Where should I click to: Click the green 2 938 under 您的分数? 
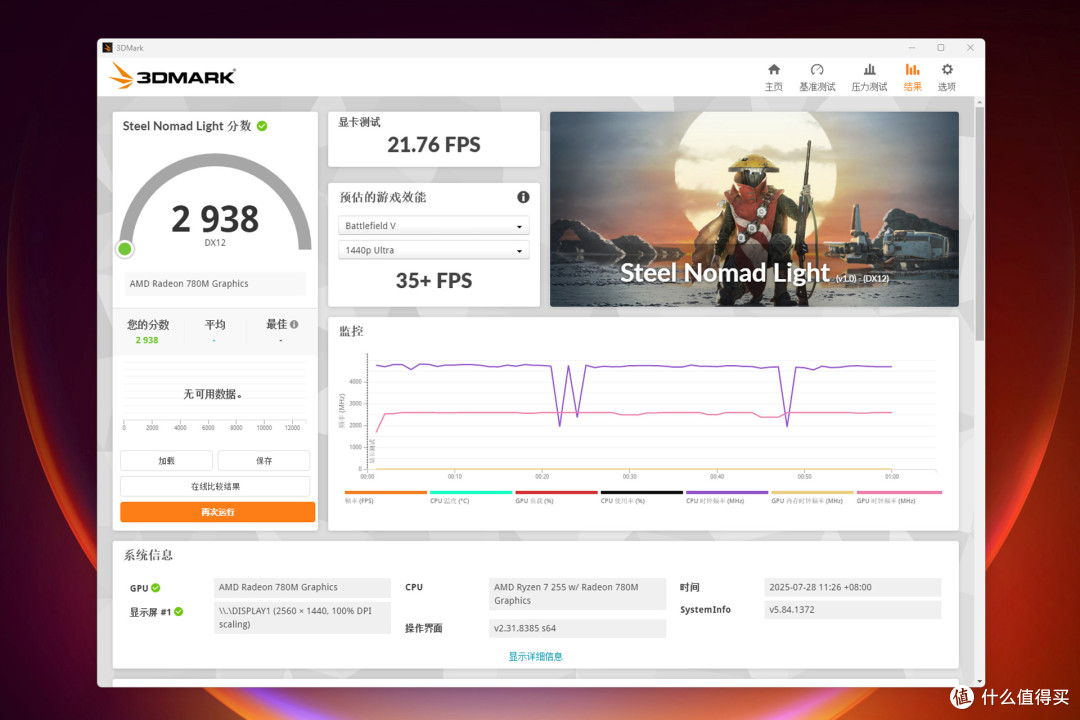[x=147, y=340]
